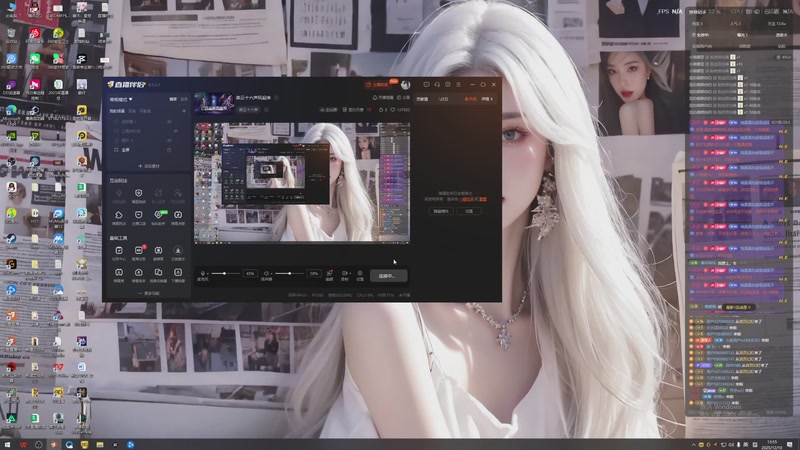
Task: Select the 我的场景 scene tab
Action: [117, 111]
